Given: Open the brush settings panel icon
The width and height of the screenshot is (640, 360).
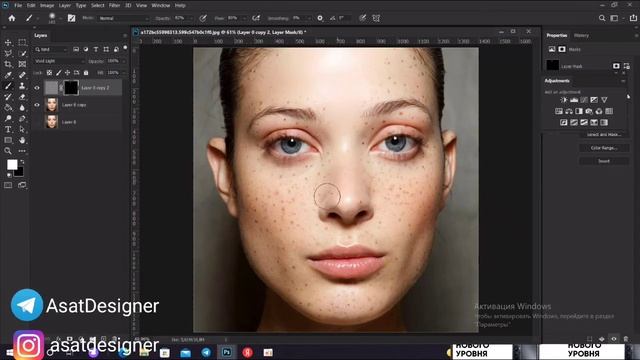Looking at the screenshot, I should coord(71,18).
